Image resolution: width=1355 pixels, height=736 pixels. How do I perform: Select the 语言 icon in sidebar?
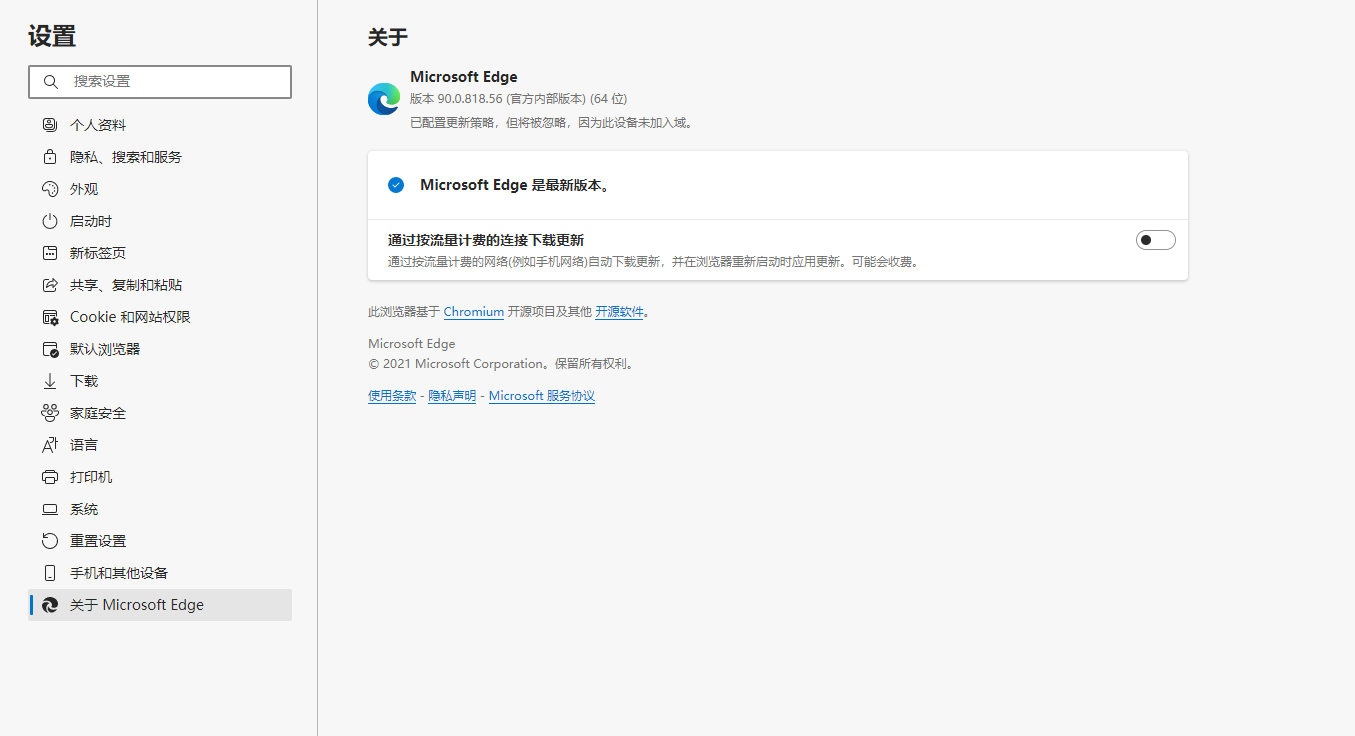pyautogui.click(x=50, y=444)
